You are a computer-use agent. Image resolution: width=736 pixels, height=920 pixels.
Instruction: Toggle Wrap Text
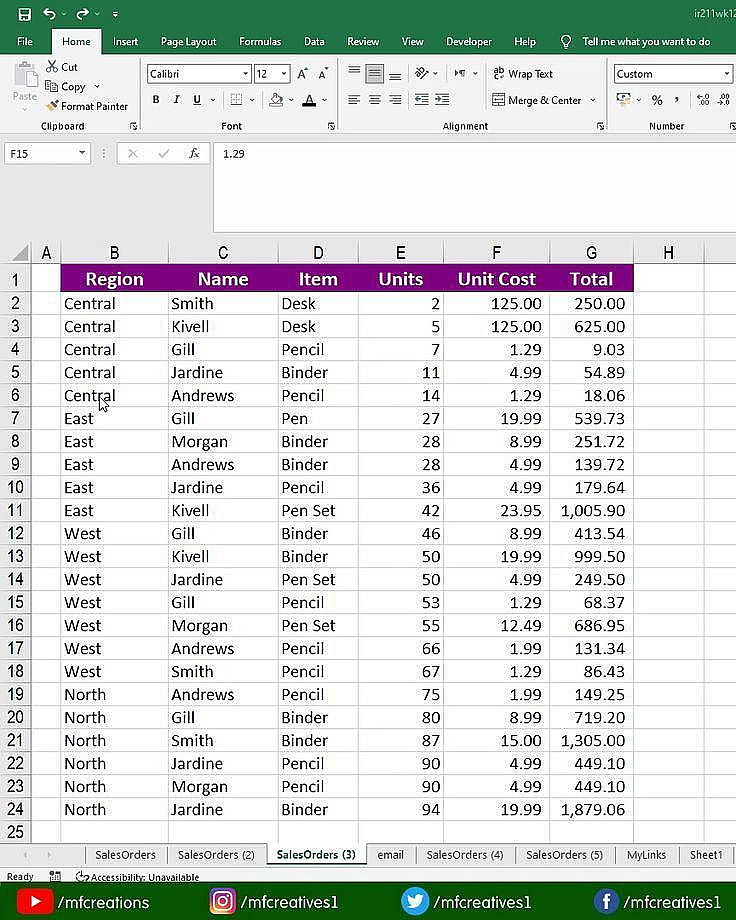pyautogui.click(x=522, y=74)
